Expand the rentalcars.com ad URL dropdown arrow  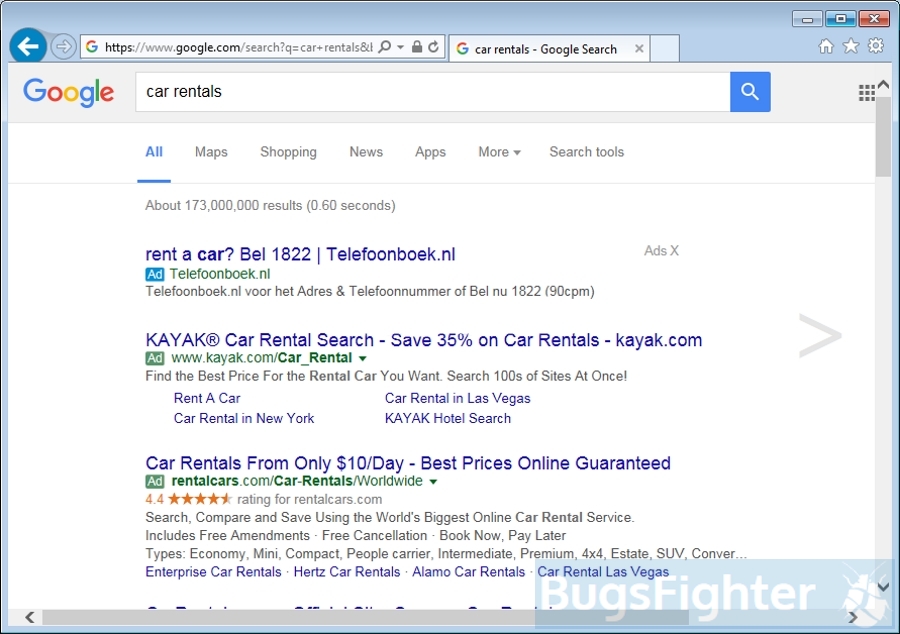(x=434, y=482)
